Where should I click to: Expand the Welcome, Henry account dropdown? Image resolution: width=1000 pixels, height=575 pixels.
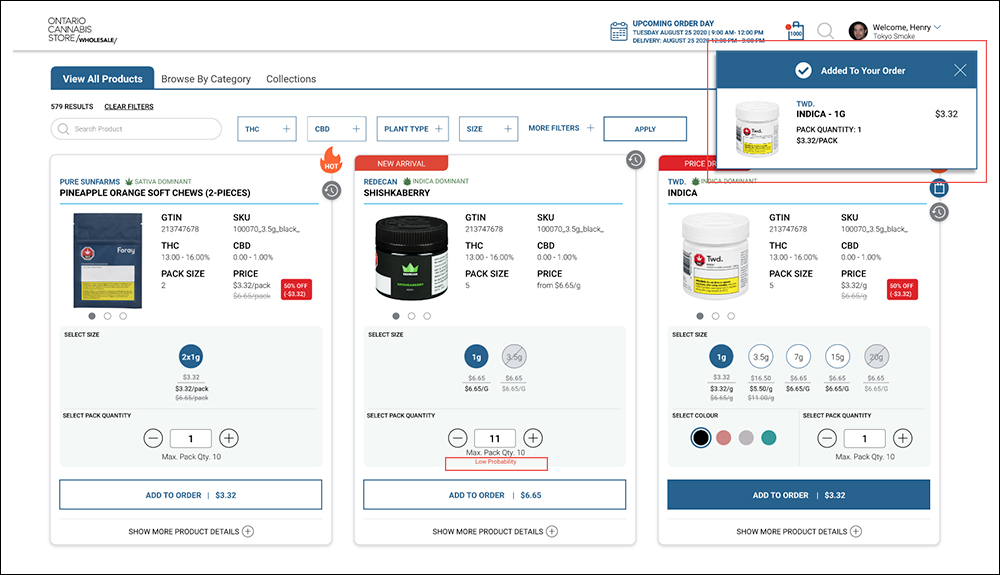938,27
